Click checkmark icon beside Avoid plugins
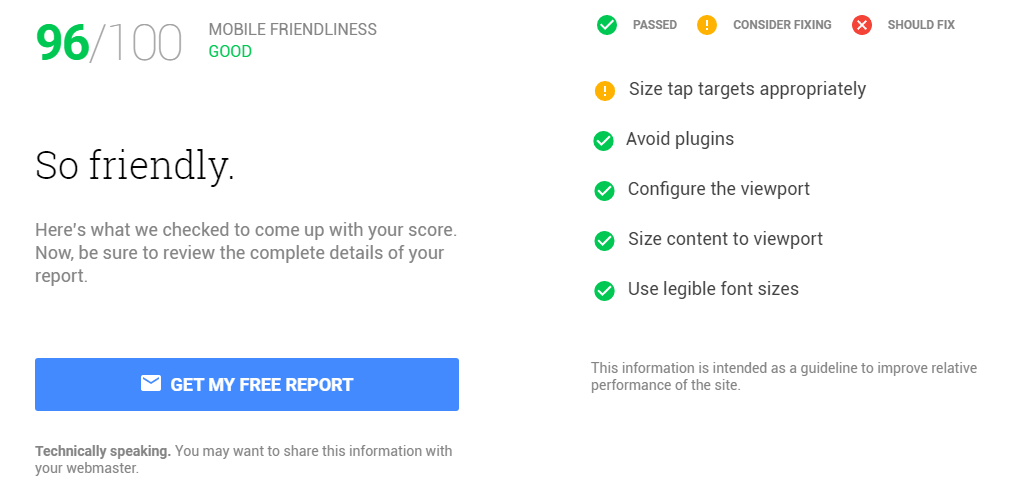The height and width of the screenshot is (494, 1024). pyautogui.click(x=603, y=140)
